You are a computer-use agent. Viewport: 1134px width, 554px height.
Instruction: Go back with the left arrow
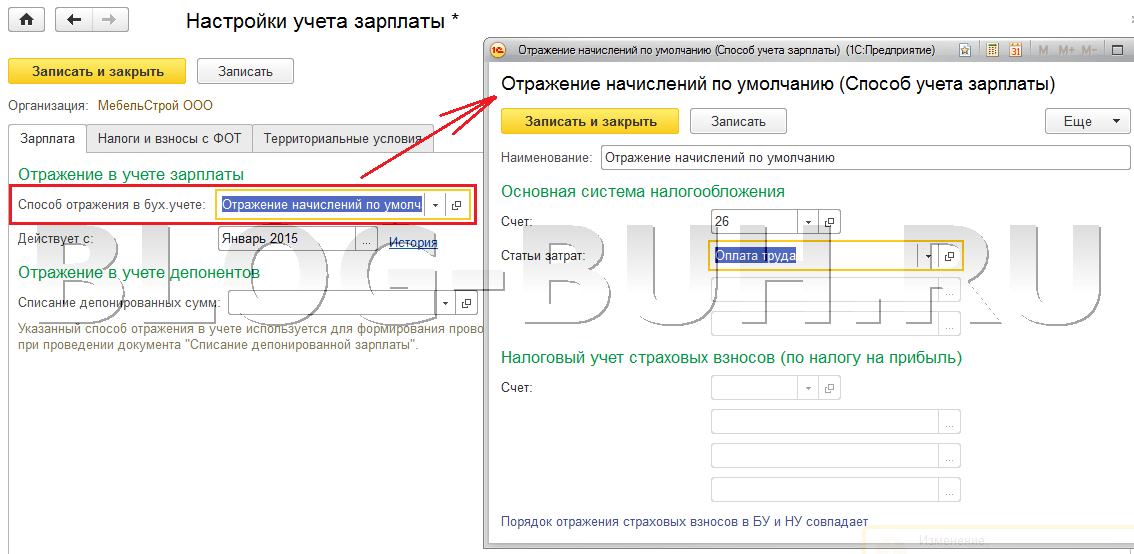pos(74,19)
